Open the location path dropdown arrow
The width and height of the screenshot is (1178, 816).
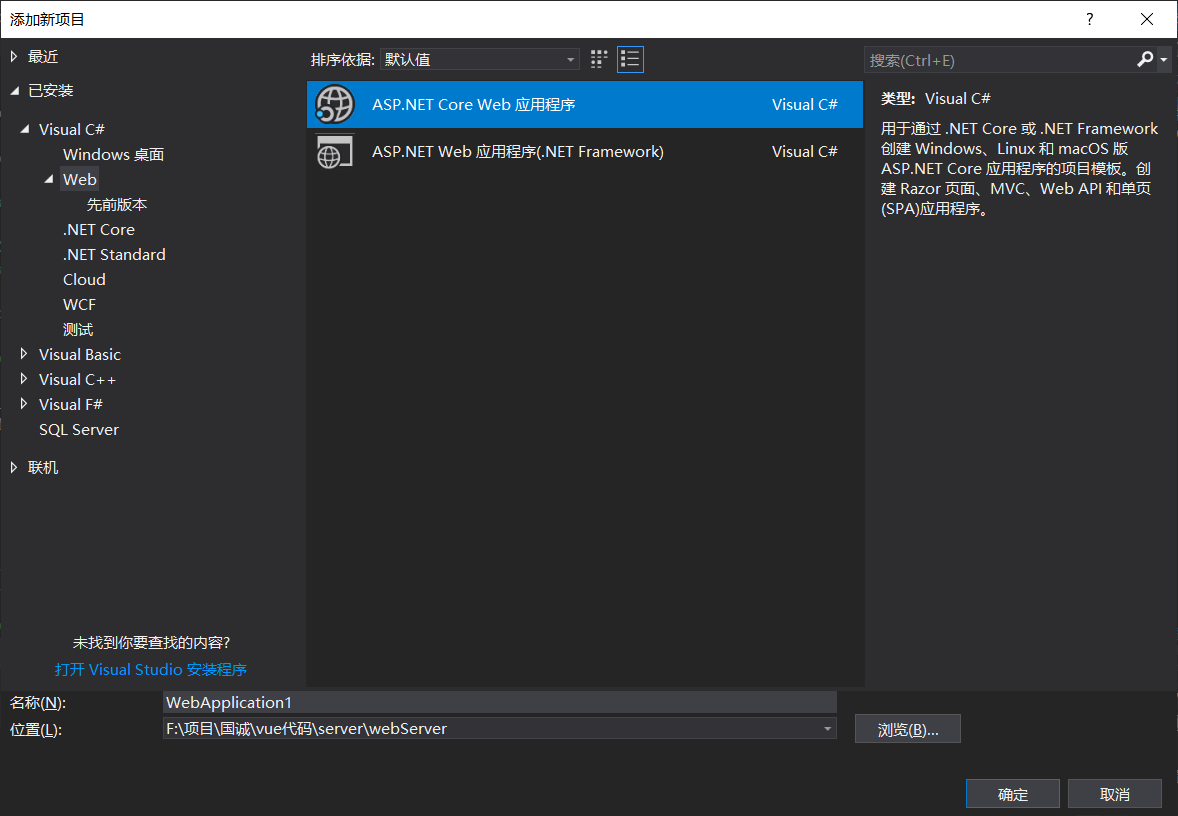(827, 729)
